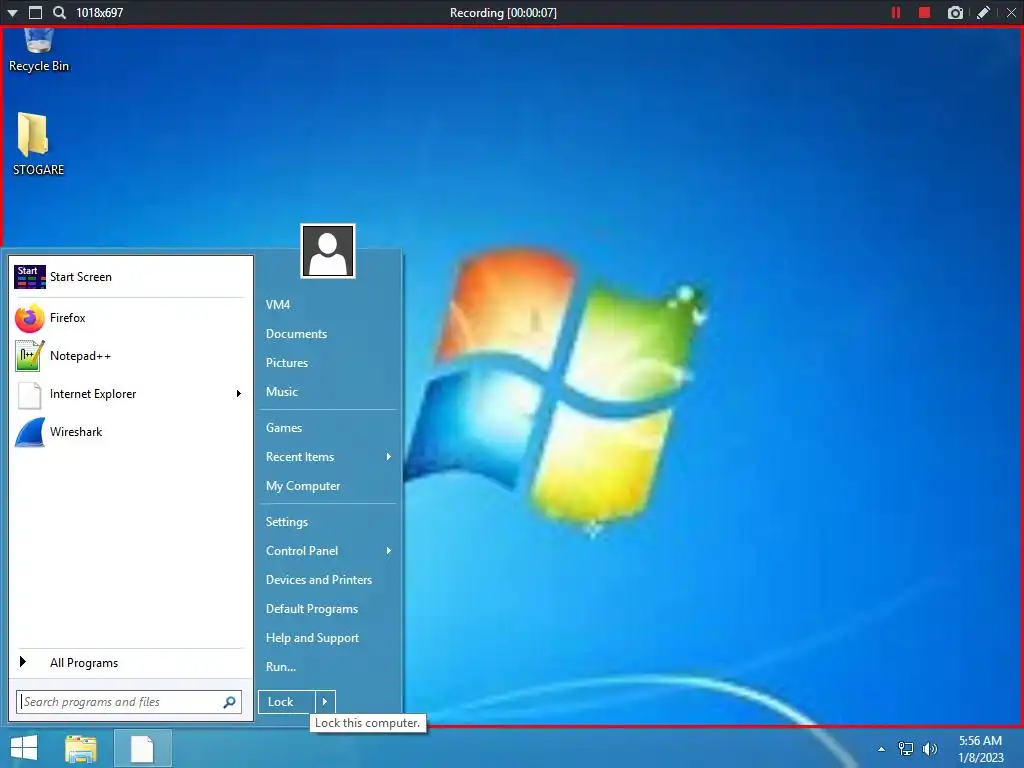This screenshot has width=1024, height=768.
Task: Show hidden system tray icons
Action: (882, 749)
